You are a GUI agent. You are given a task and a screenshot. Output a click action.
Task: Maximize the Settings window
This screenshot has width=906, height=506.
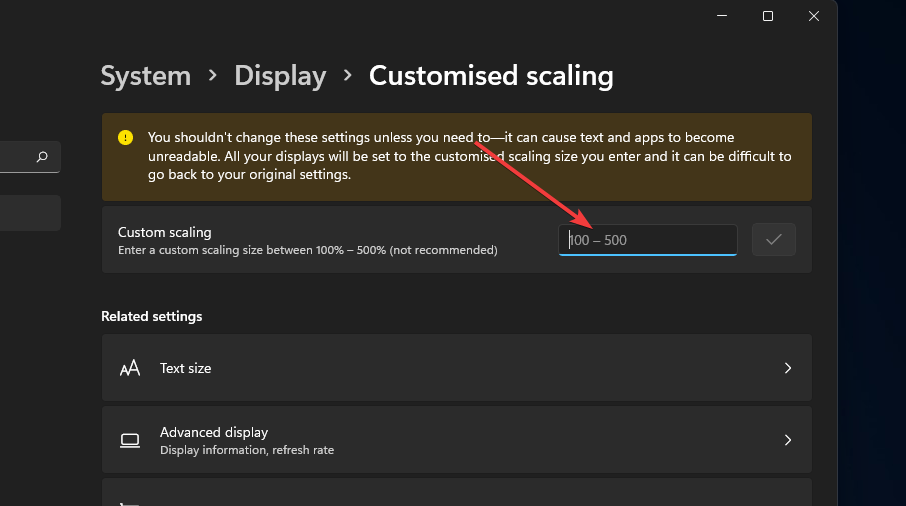[768, 15]
